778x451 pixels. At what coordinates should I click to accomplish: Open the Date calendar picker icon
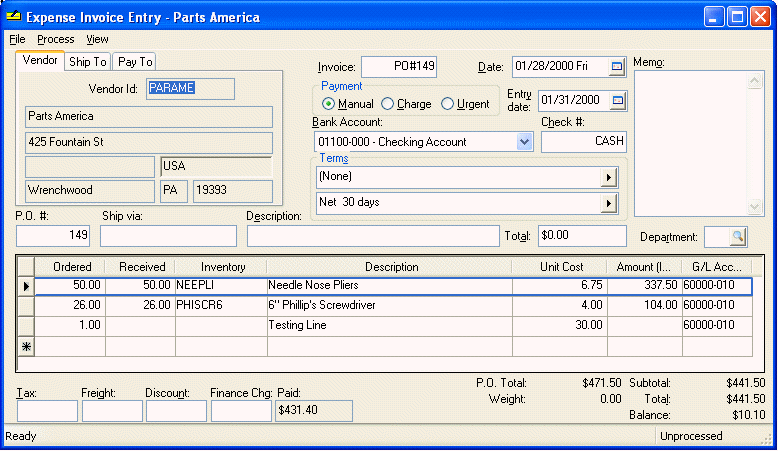[x=617, y=66]
